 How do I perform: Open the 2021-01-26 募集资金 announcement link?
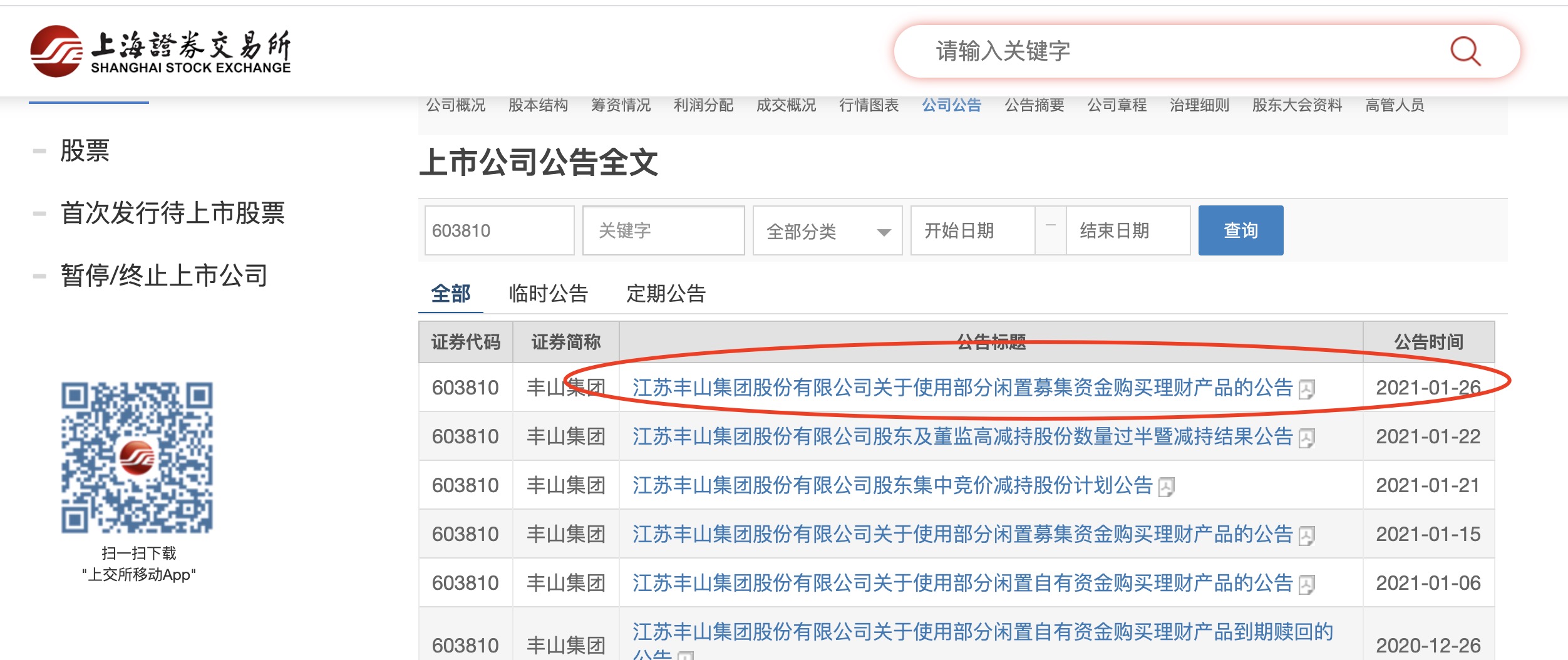[x=962, y=388]
